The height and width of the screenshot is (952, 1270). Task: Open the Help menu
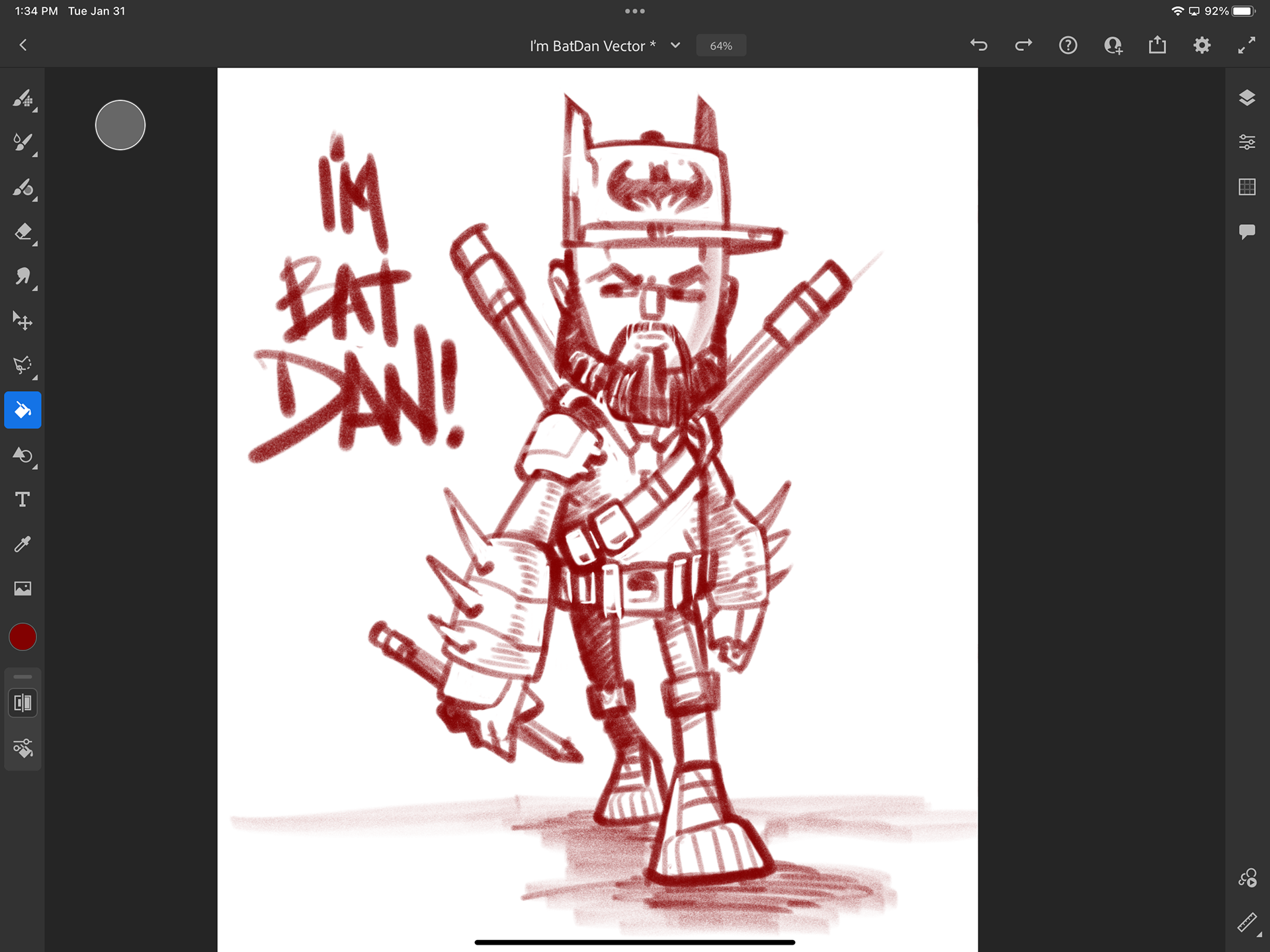1068,45
